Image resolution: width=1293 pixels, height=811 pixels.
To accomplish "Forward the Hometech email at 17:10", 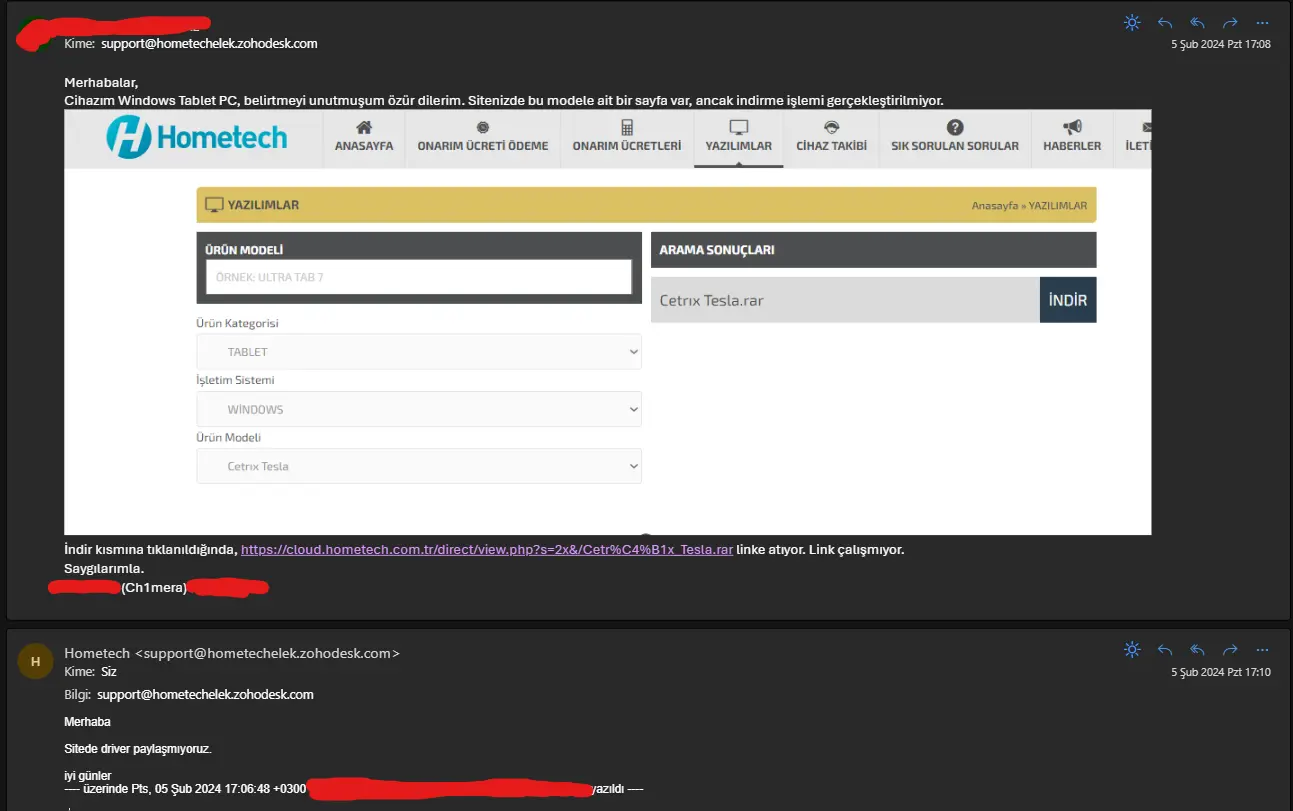I will tap(1231, 649).
